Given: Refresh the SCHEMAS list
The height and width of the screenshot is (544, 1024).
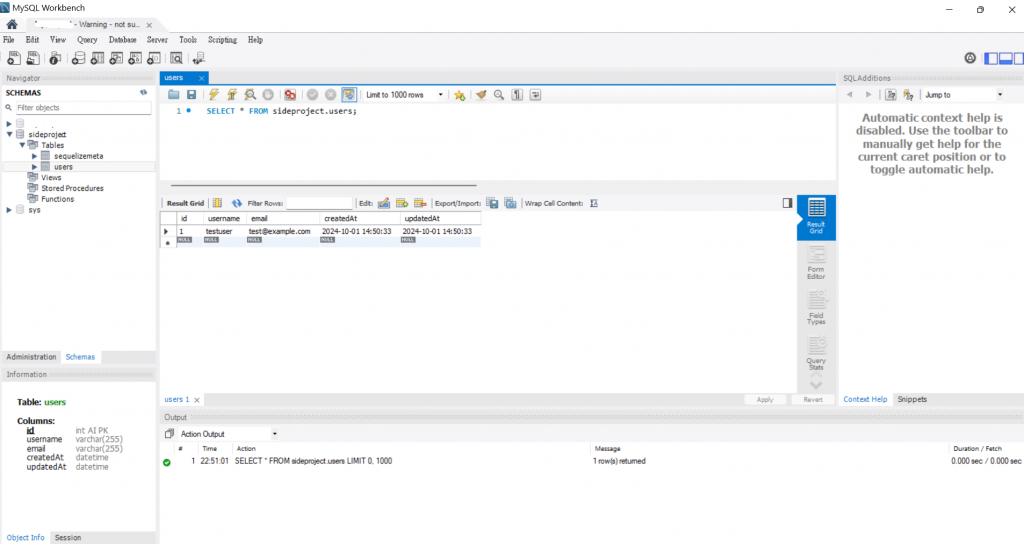Looking at the screenshot, I should [144, 93].
